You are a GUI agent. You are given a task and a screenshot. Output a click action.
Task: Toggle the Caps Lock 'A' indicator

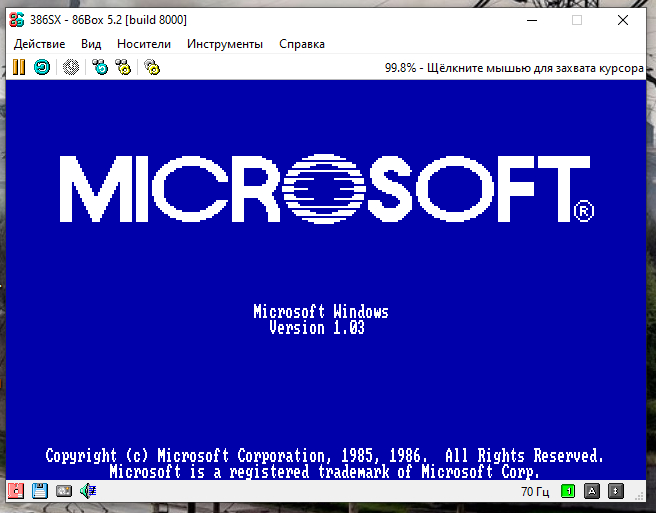click(x=592, y=491)
